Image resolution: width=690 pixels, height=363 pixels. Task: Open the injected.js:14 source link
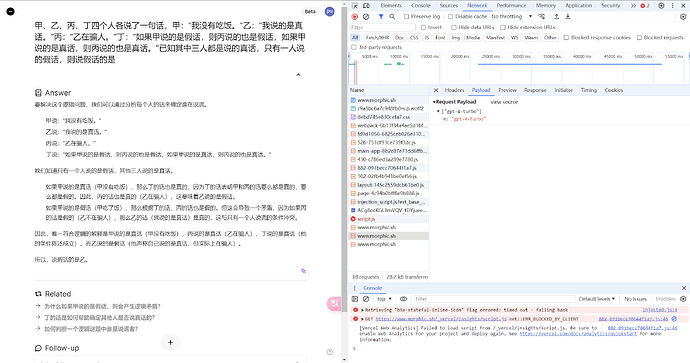pyautogui.click(x=660, y=310)
